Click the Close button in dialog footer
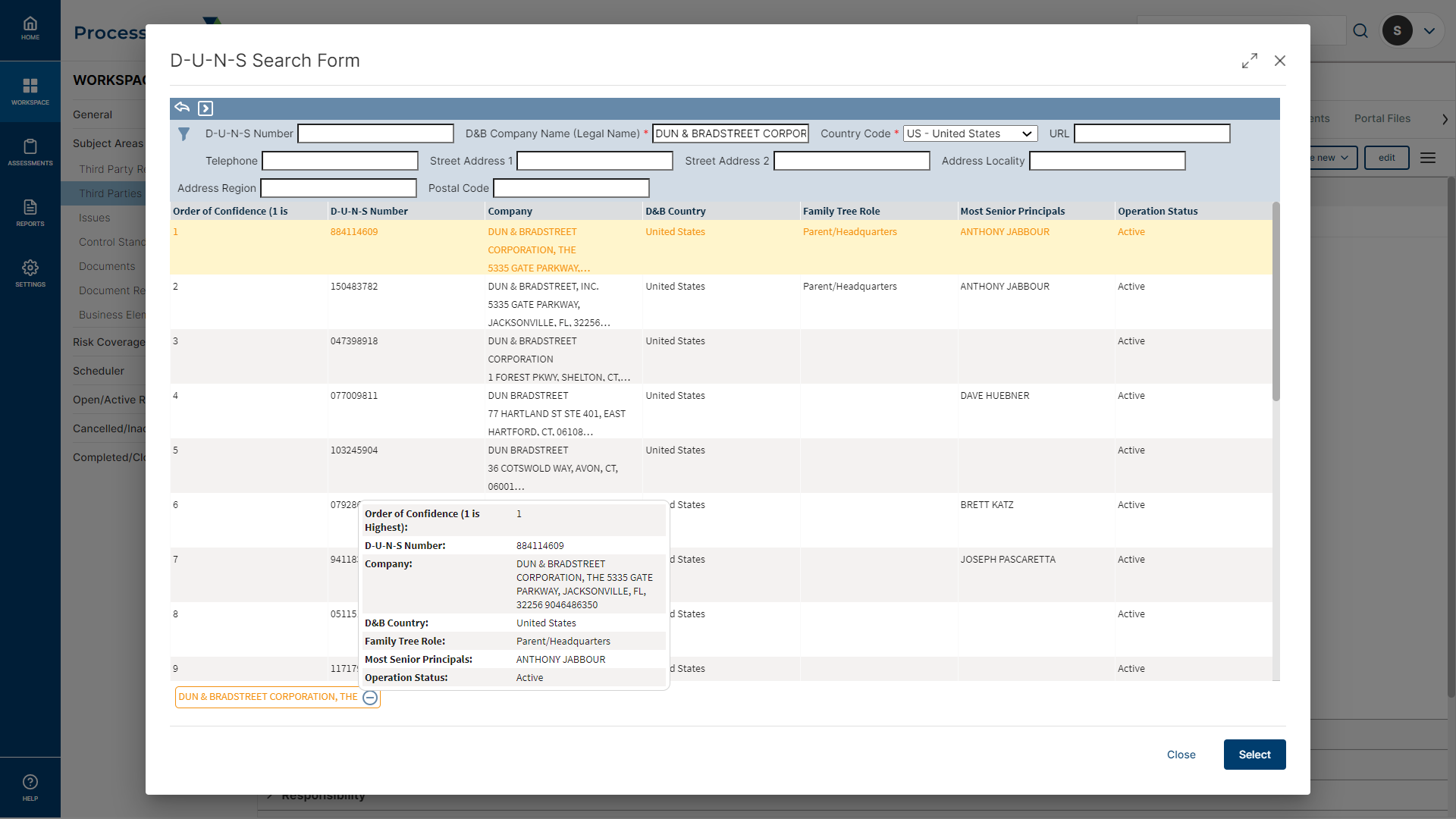Viewport: 1456px width, 819px height. [x=1181, y=755]
